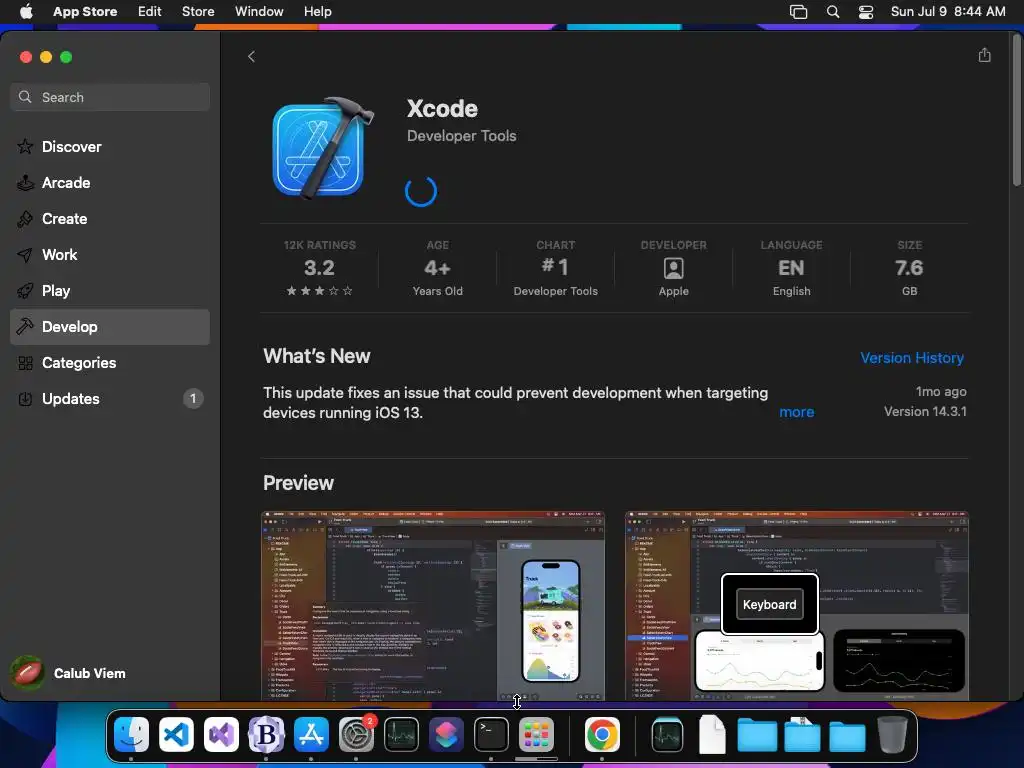Click the 3.2 star rating
1024x768 pixels.
point(319,268)
